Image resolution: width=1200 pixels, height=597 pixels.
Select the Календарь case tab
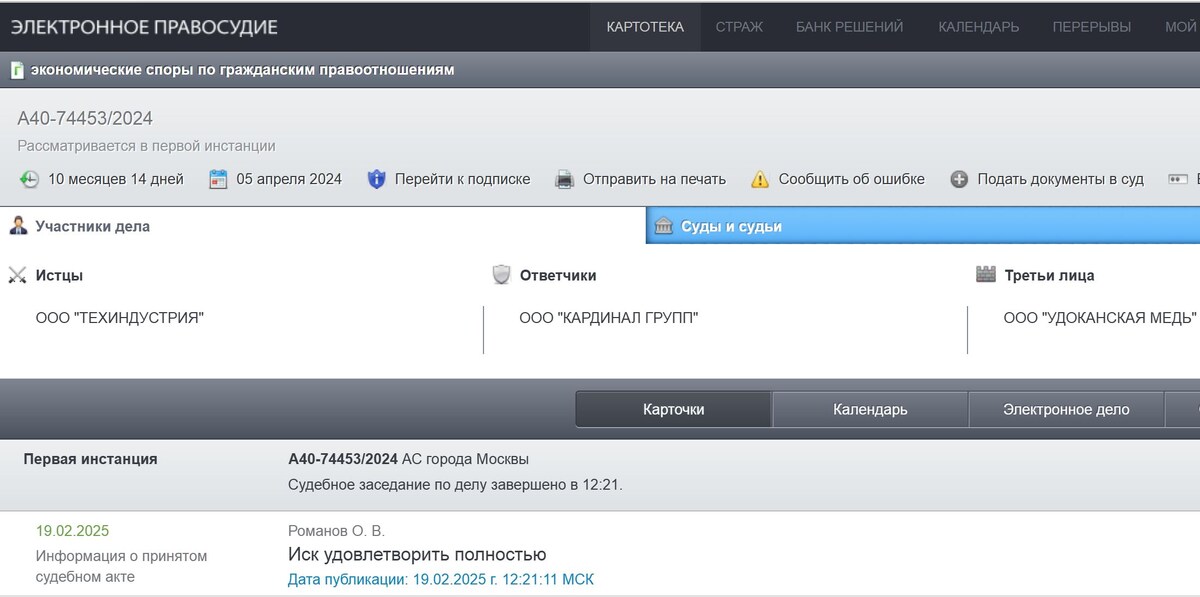(x=870, y=409)
